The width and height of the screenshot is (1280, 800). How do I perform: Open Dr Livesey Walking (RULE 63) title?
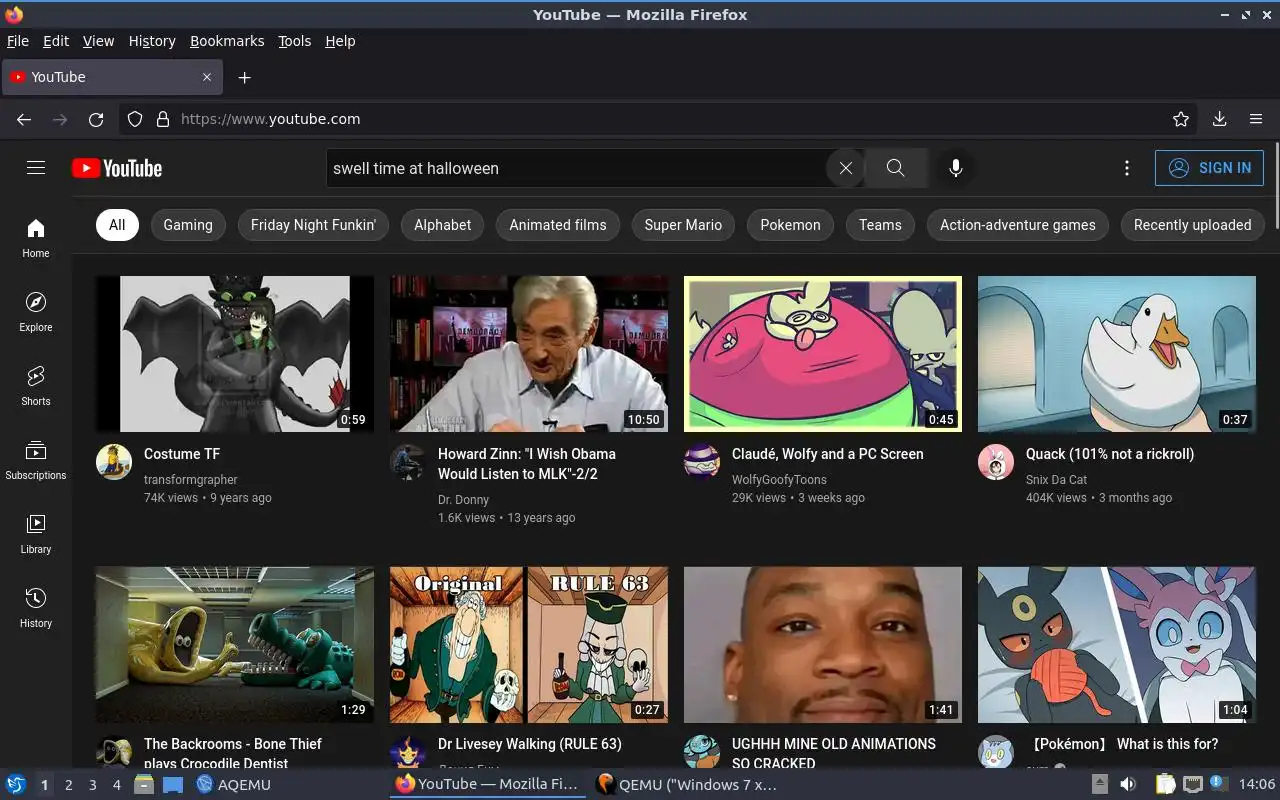click(x=530, y=744)
